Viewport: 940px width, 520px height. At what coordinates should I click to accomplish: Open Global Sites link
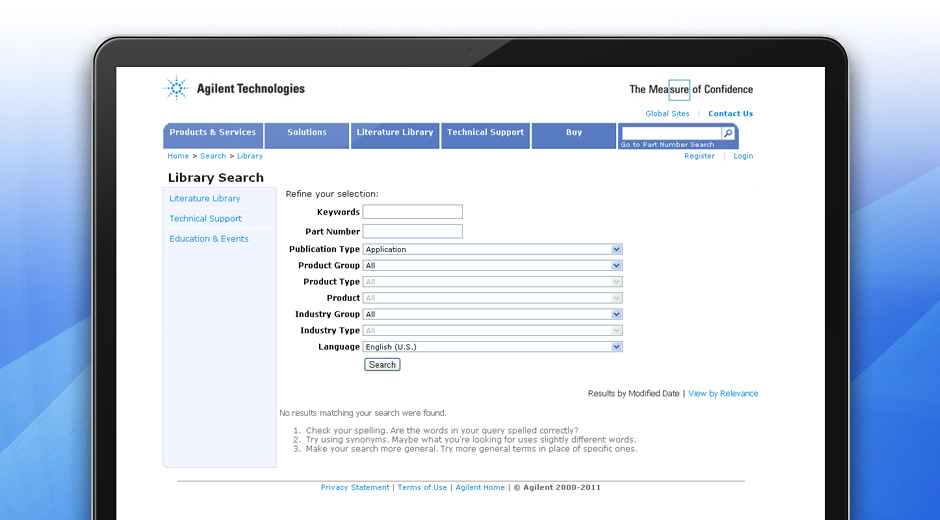[x=667, y=113]
